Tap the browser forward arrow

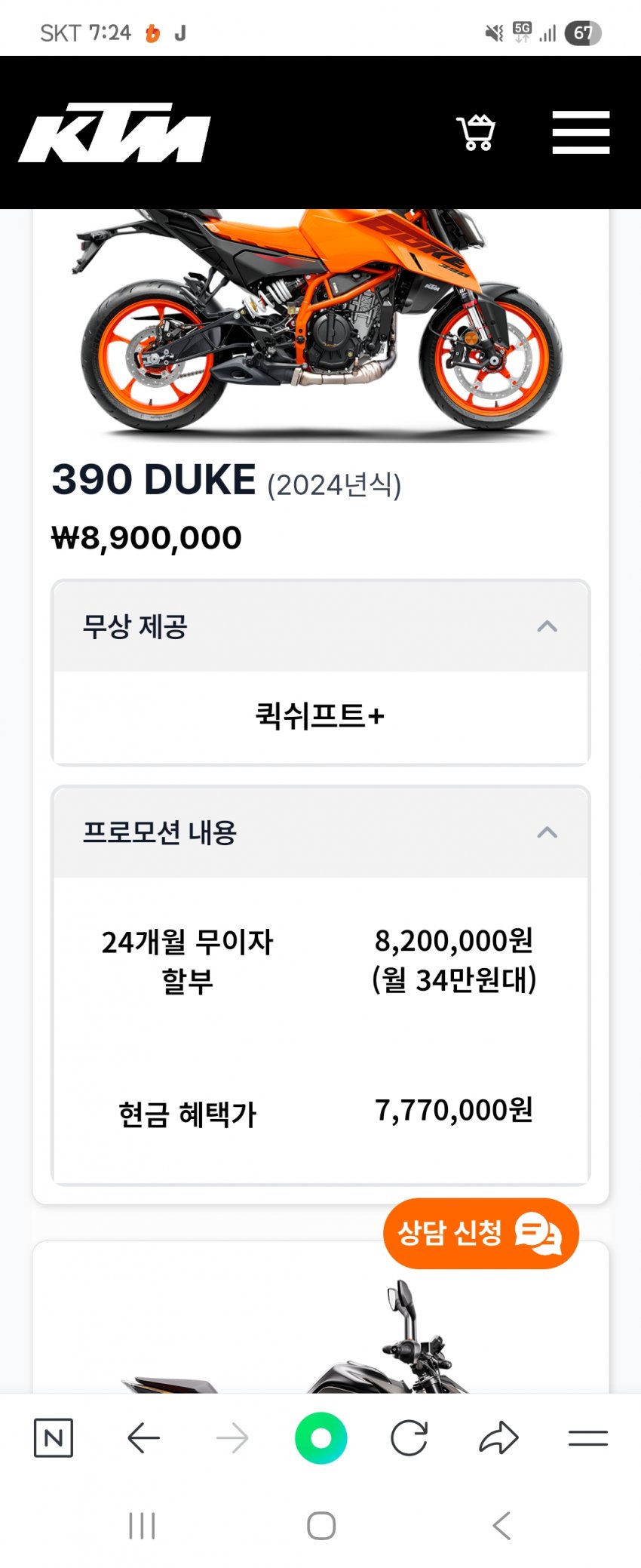click(x=232, y=1437)
